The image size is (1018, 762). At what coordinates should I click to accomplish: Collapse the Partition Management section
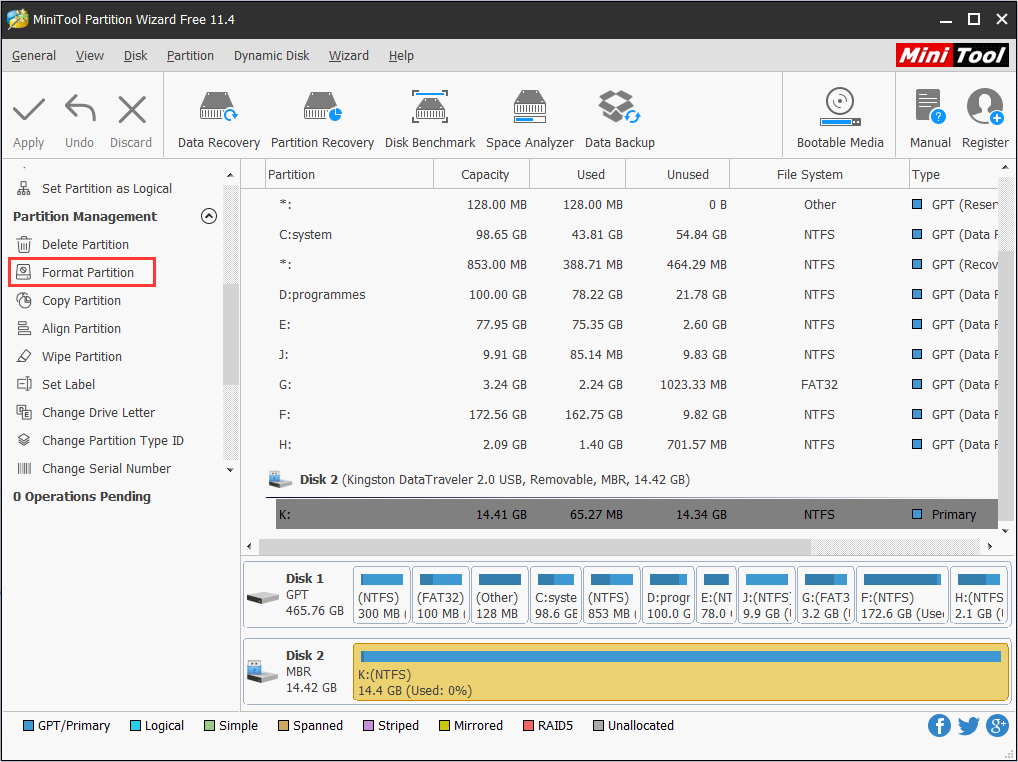pos(209,216)
